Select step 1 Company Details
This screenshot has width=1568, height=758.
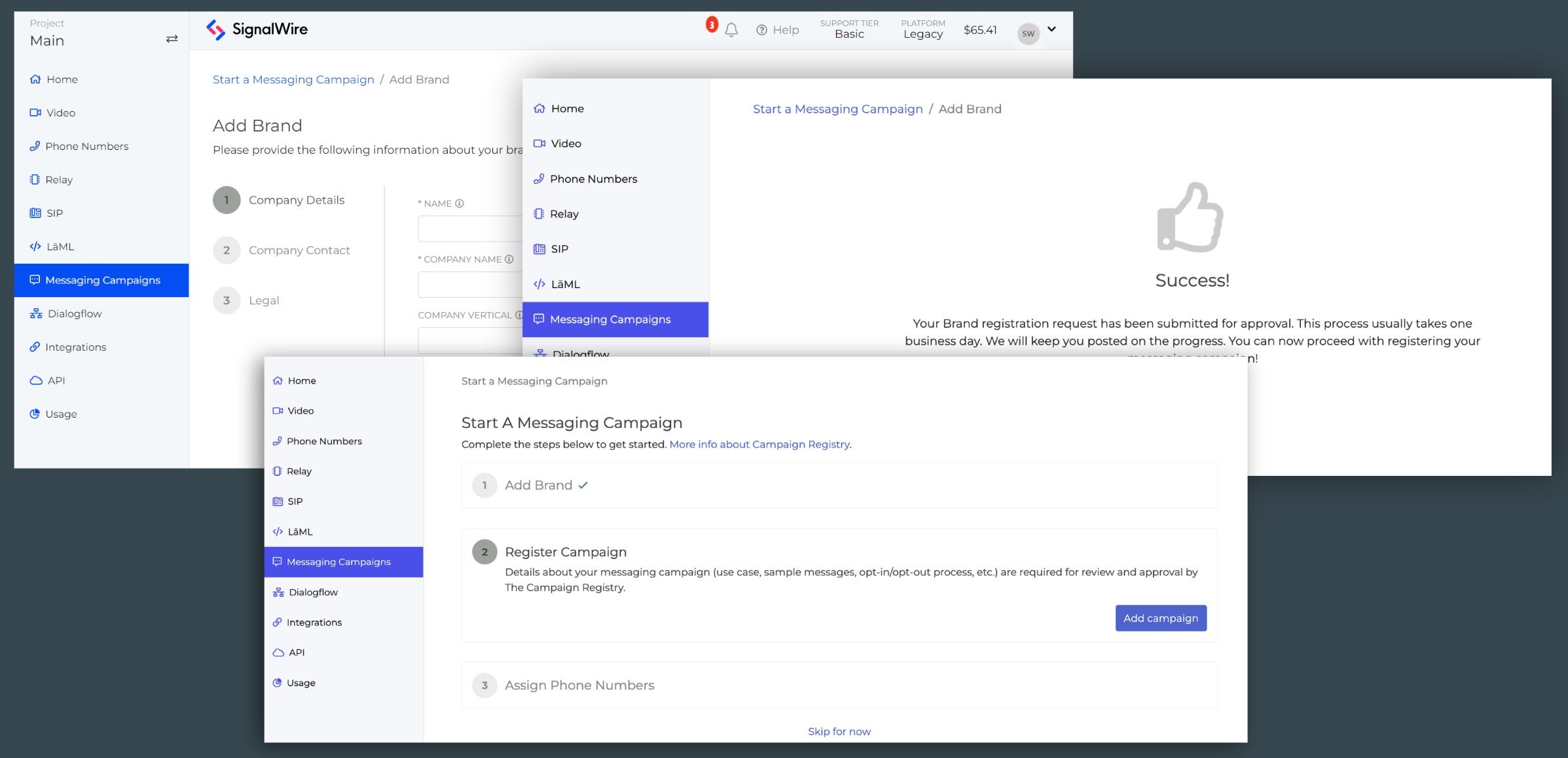pyautogui.click(x=279, y=200)
